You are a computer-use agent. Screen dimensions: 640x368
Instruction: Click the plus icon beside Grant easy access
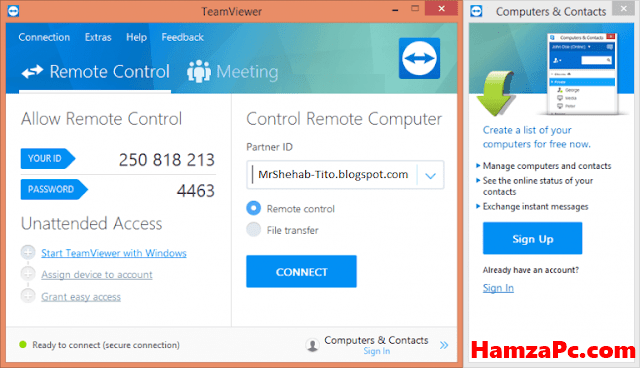(28, 295)
